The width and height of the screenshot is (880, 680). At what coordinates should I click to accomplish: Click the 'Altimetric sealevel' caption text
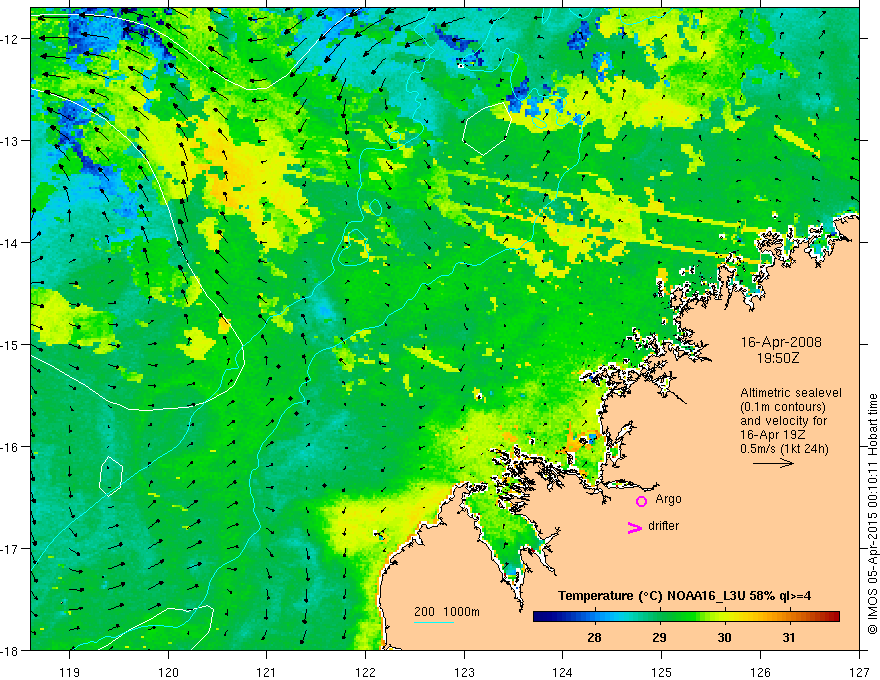pos(791,393)
